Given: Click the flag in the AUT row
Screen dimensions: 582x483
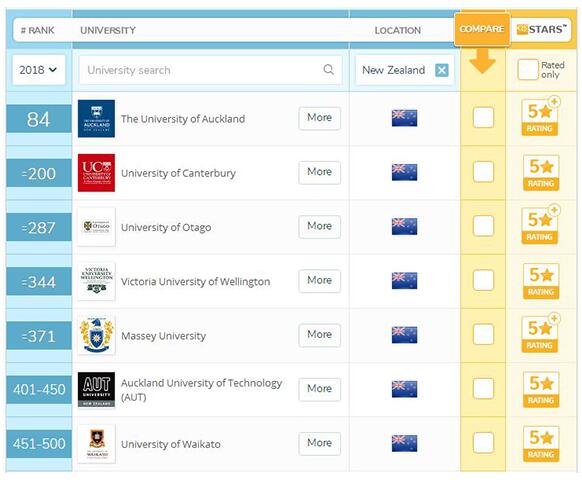Looking at the screenshot, I should click(x=405, y=389).
